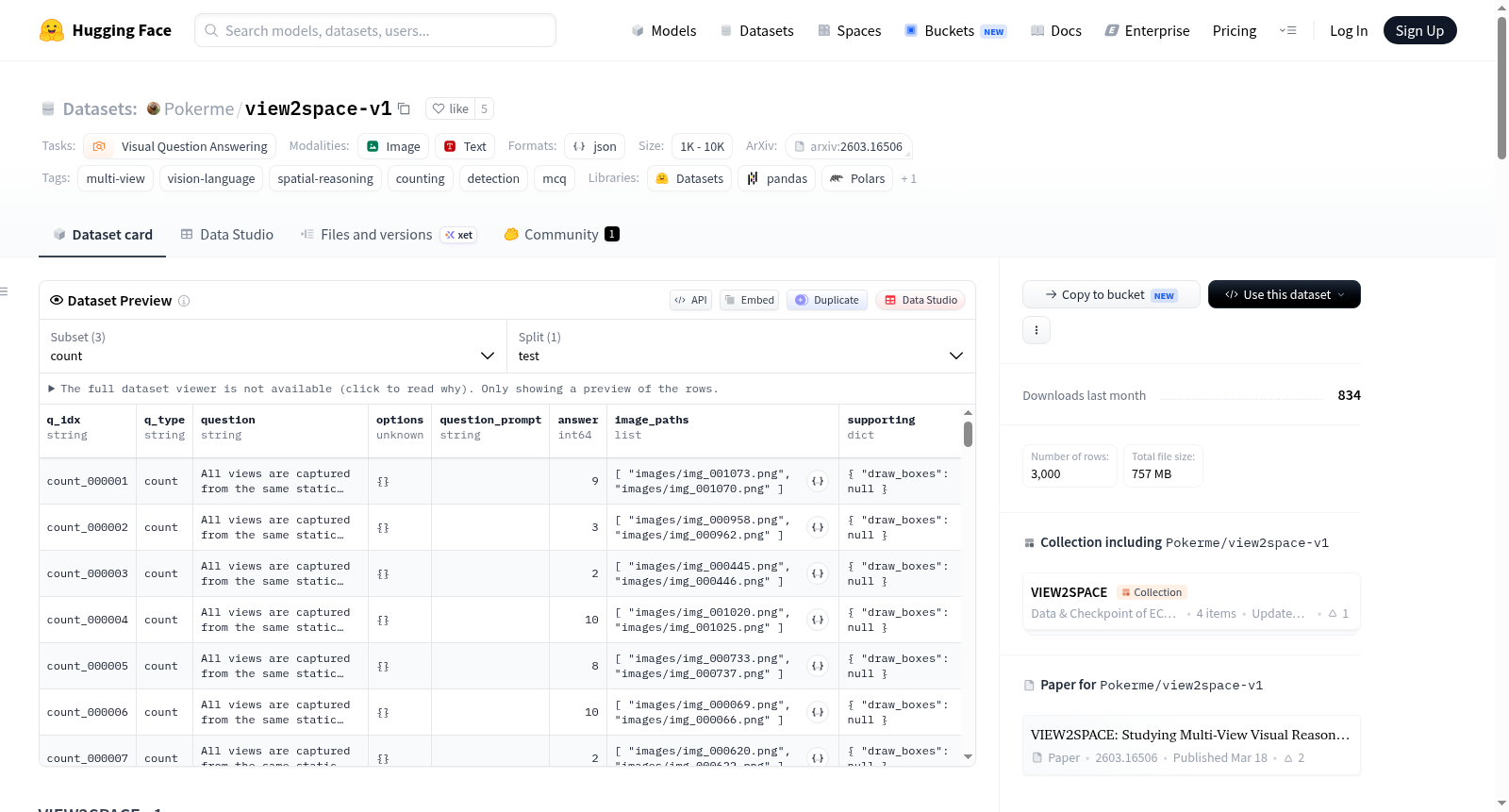Click the heart like button
Viewport: 1509px width, 812px height.
(x=450, y=108)
